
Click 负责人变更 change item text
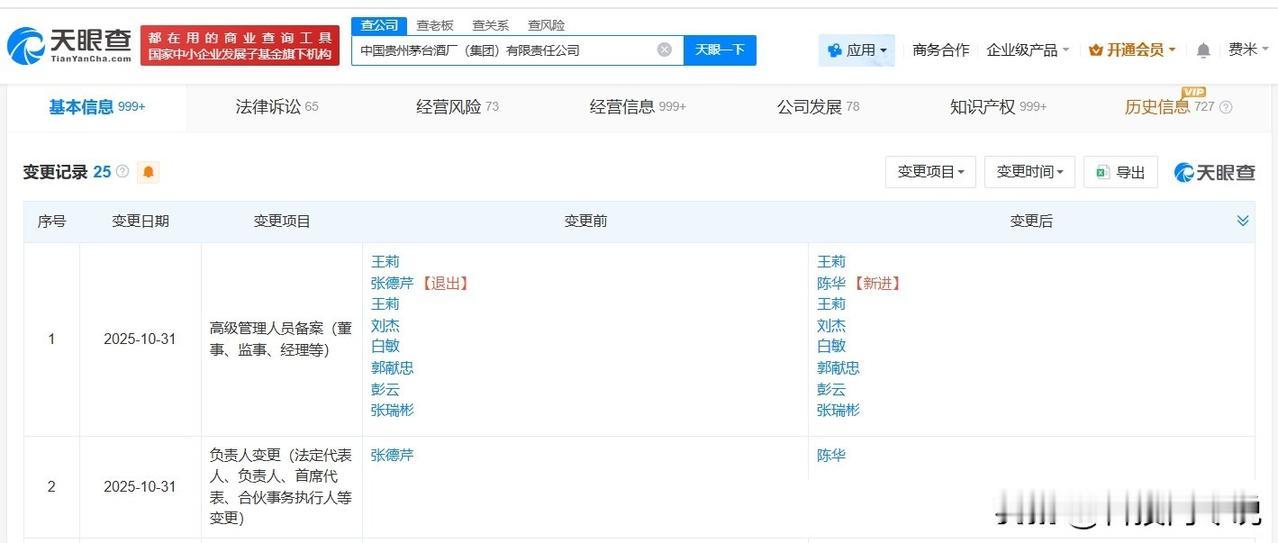(x=281, y=487)
